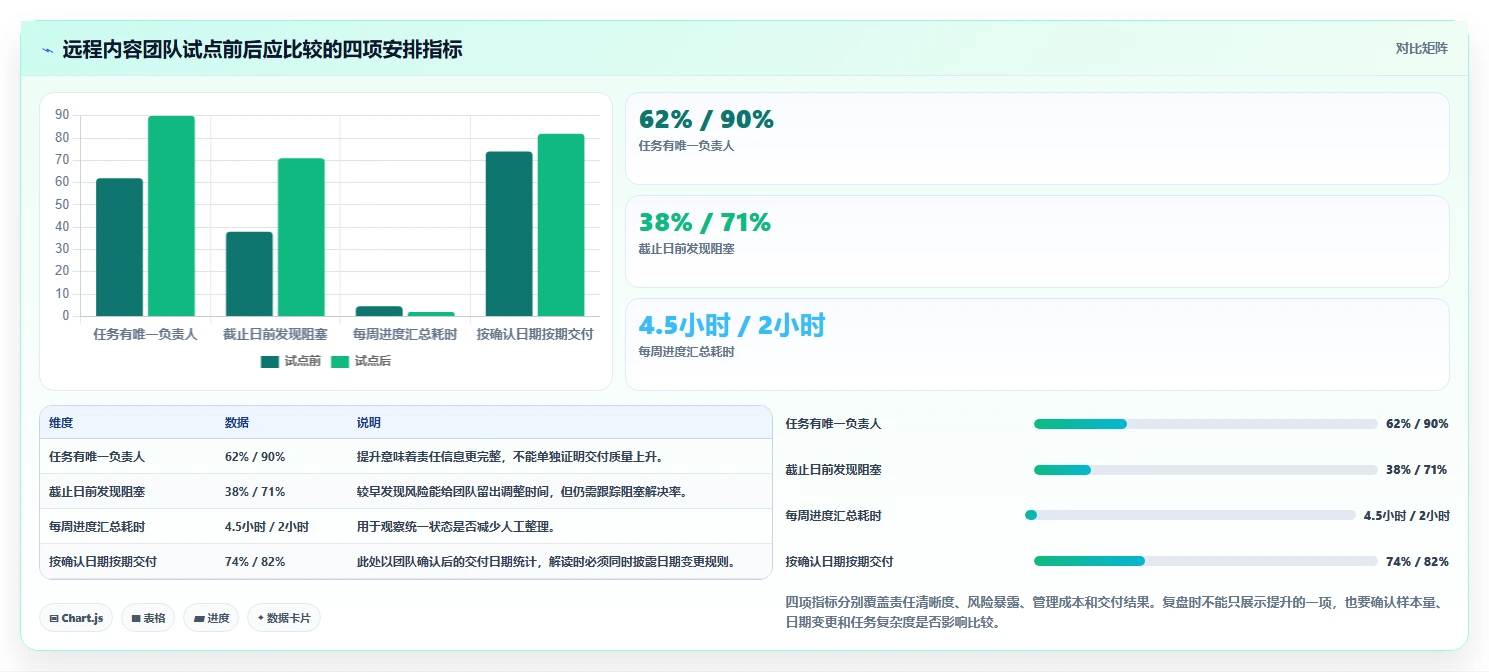Click the 62% / 90% cell in the table
This screenshot has width=1489, height=672.
coord(255,457)
